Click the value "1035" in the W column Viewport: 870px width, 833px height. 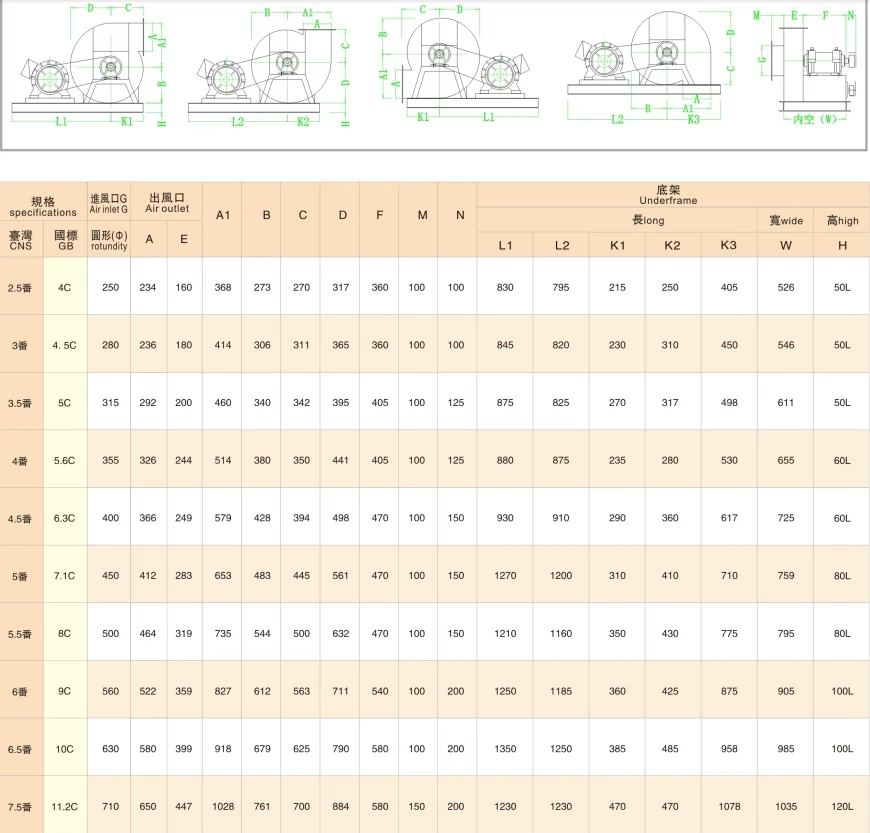(x=786, y=806)
